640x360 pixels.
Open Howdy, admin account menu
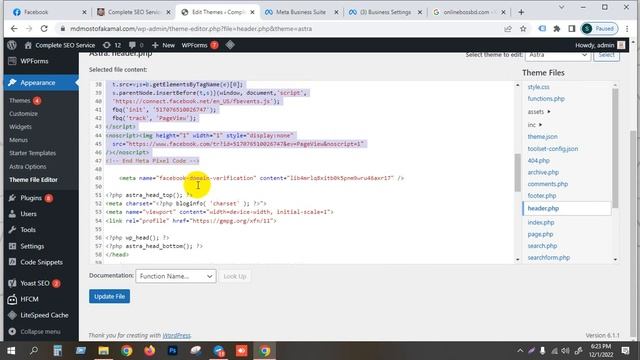[x=600, y=45]
